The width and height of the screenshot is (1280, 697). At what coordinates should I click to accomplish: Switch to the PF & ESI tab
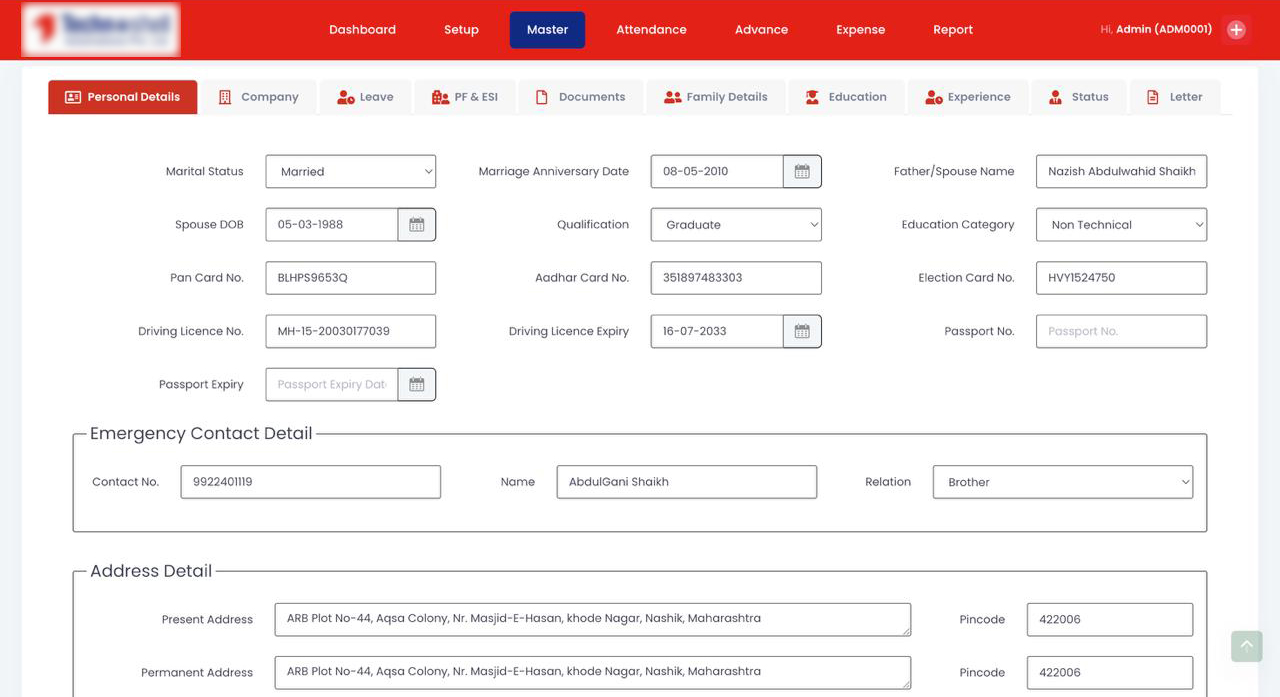465,96
